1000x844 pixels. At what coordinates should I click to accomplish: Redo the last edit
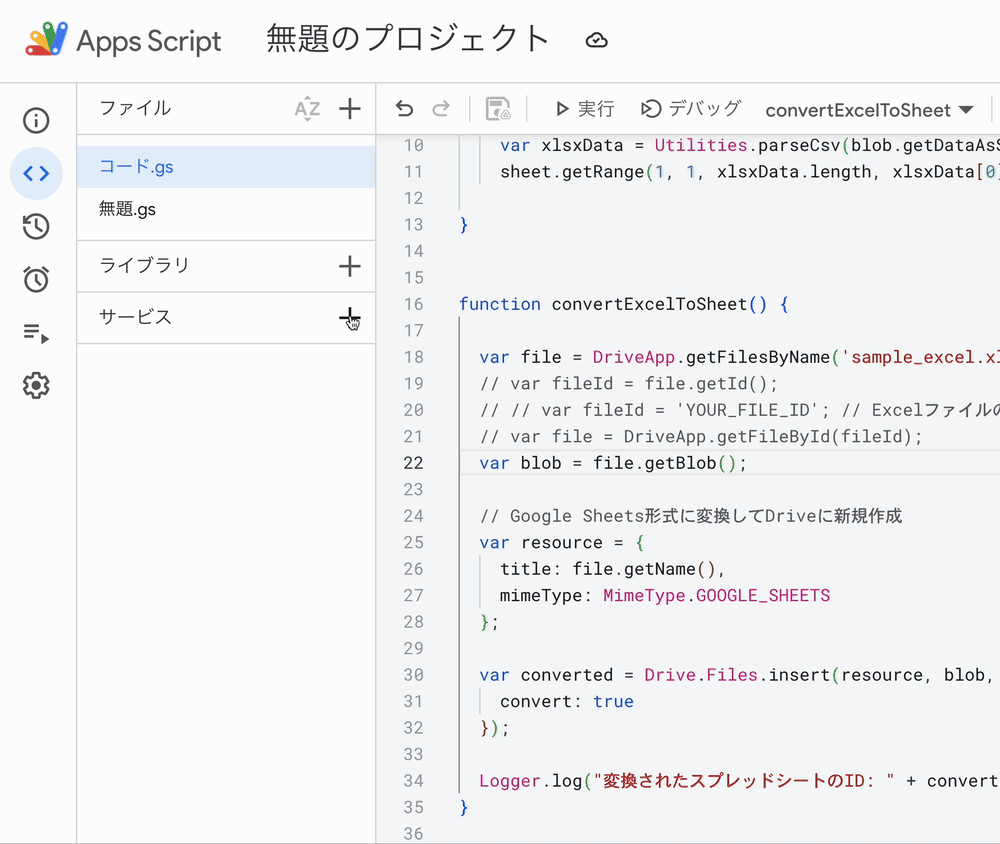coord(441,109)
